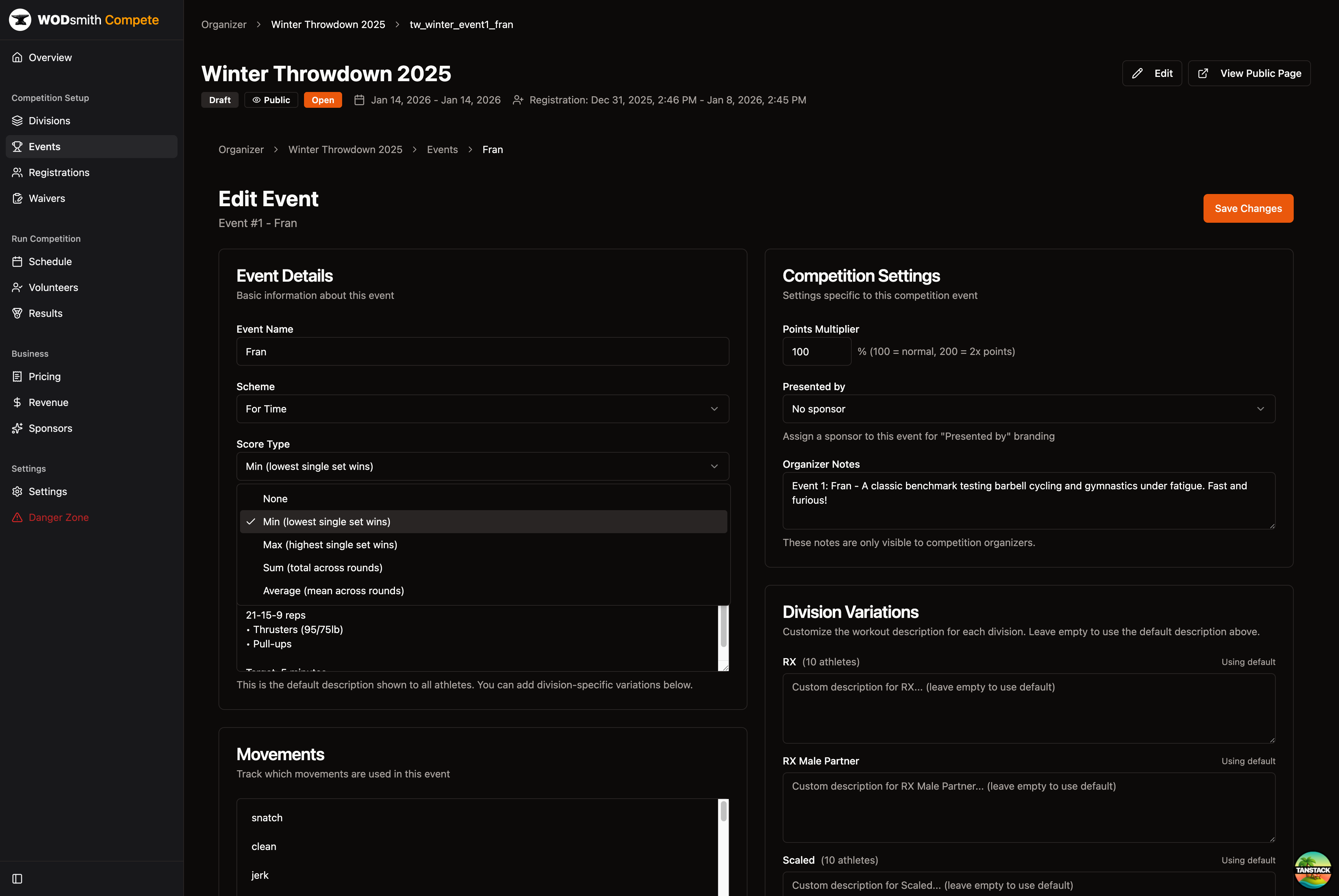Screen dimensions: 1339x896
Task: Click the Schedule calendar icon
Action: [x=17, y=262]
